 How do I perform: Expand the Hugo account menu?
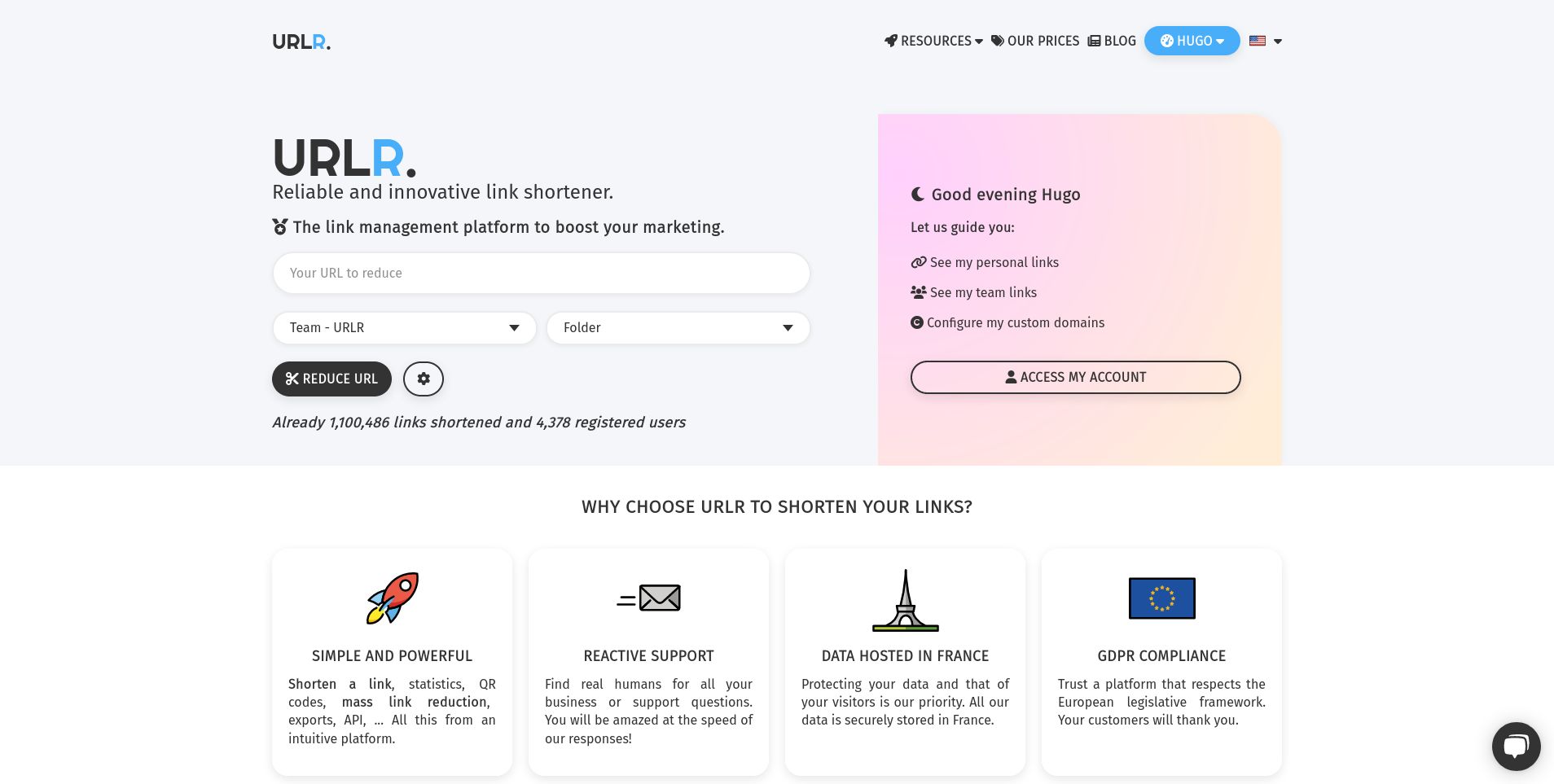pyautogui.click(x=1192, y=41)
